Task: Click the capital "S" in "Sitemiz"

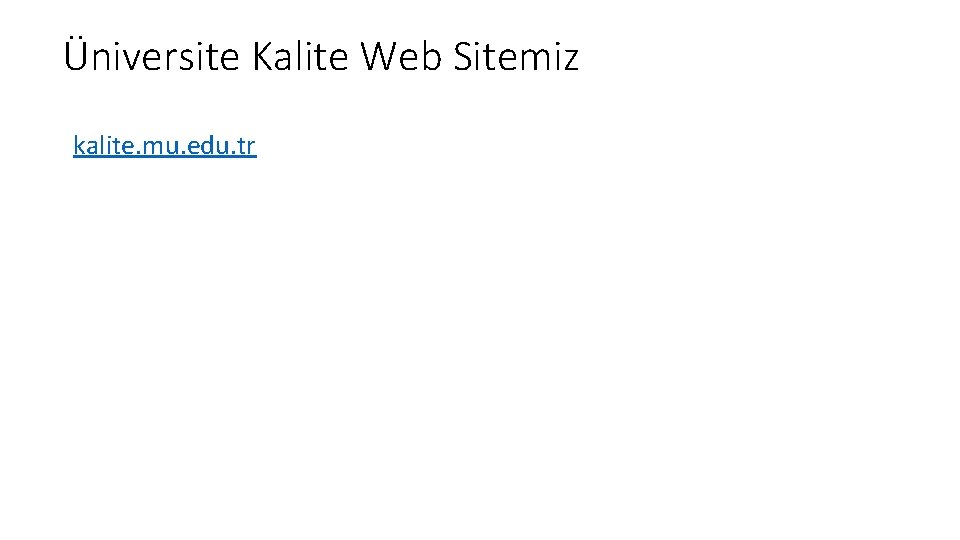Action: 463,58
